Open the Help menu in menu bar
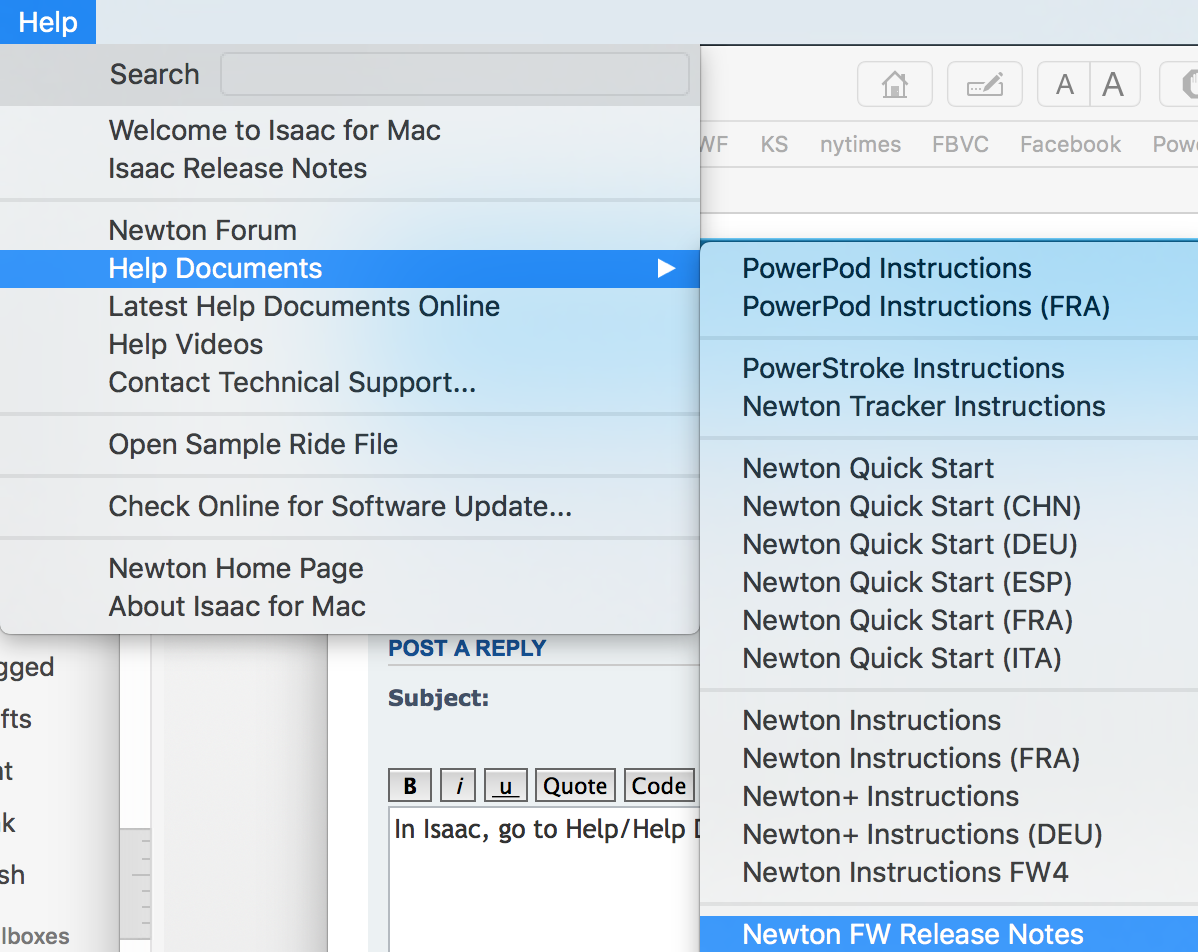Image resolution: width=1198 pixels, height=952 pixels. tap(47, 21)
